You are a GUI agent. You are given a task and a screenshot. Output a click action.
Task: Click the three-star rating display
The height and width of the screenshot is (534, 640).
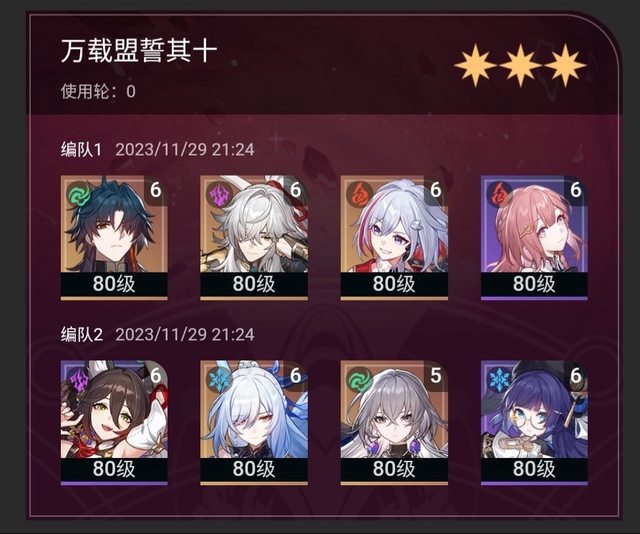(x=520, y=66)
